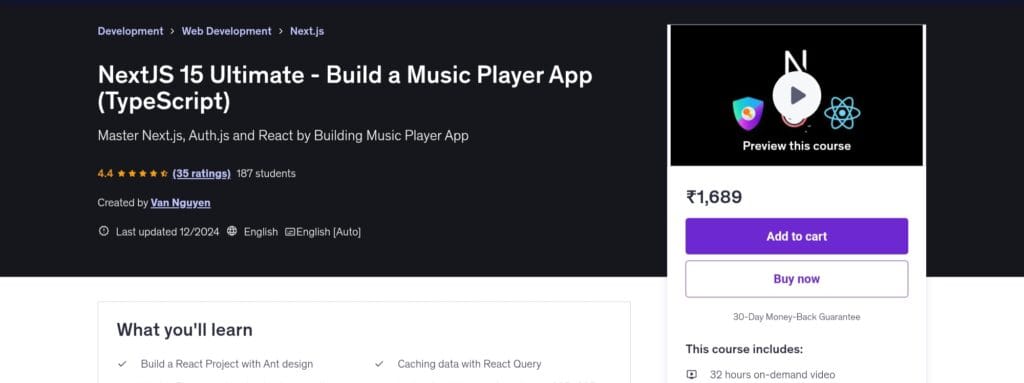Click the last updated alert icon
1024x383 pixels.
coord(103,231)
